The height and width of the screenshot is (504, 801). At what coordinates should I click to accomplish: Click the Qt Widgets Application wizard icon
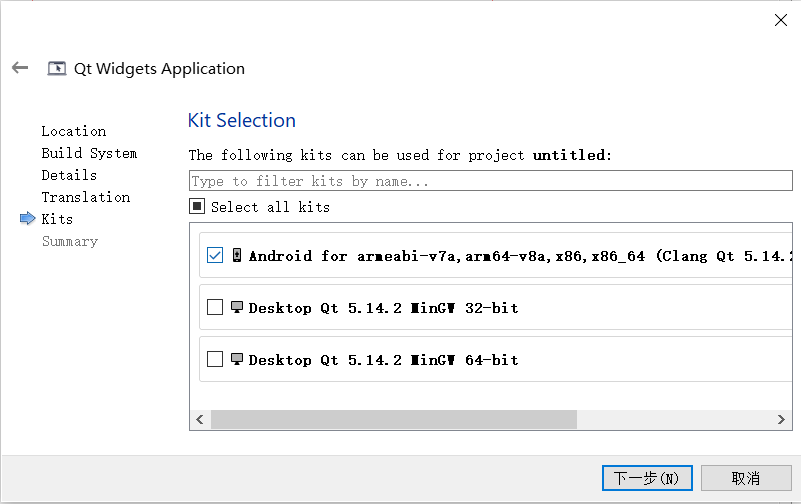tap(57, 68)
